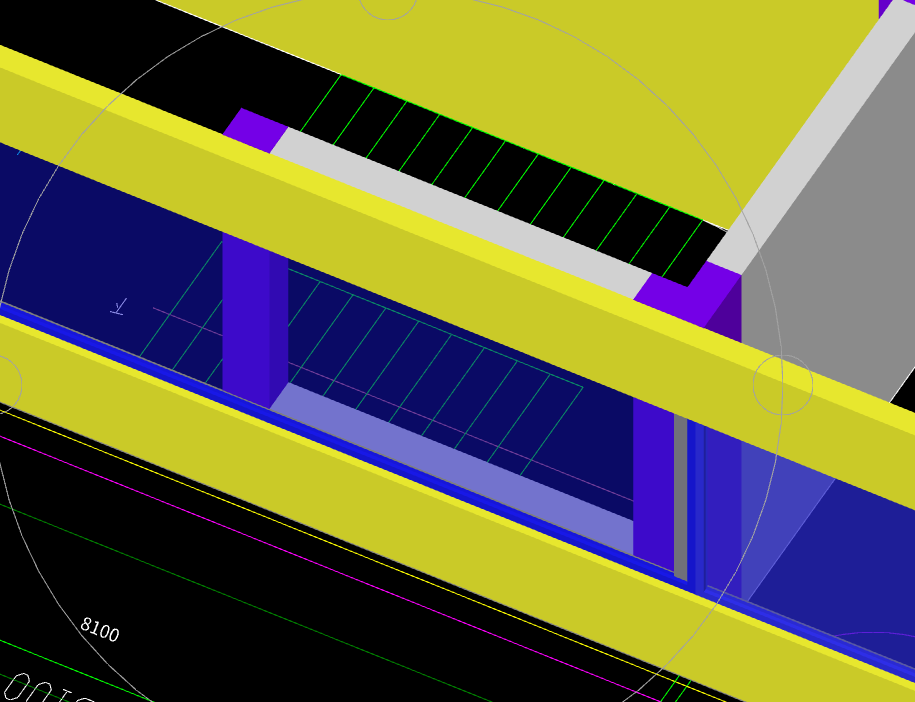The height and width of the screenshot is (702, 915).
Task: Select the light grey stair landing slab
Action: 461,213
